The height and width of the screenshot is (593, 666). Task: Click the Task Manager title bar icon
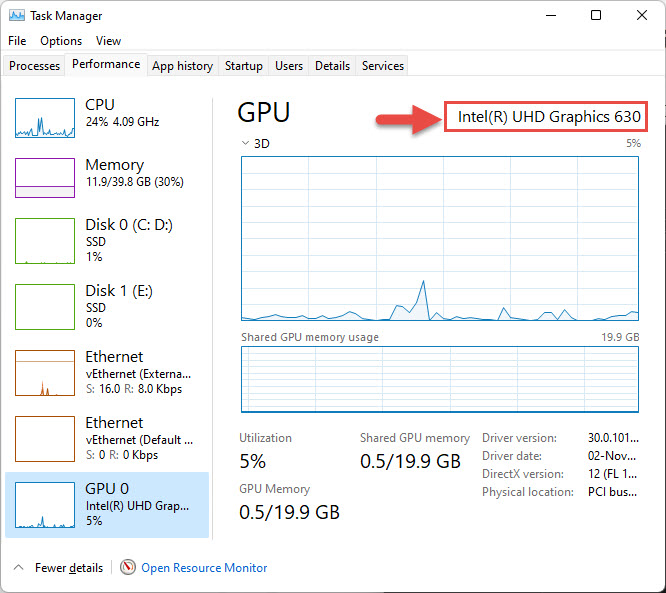coord(17,16)
